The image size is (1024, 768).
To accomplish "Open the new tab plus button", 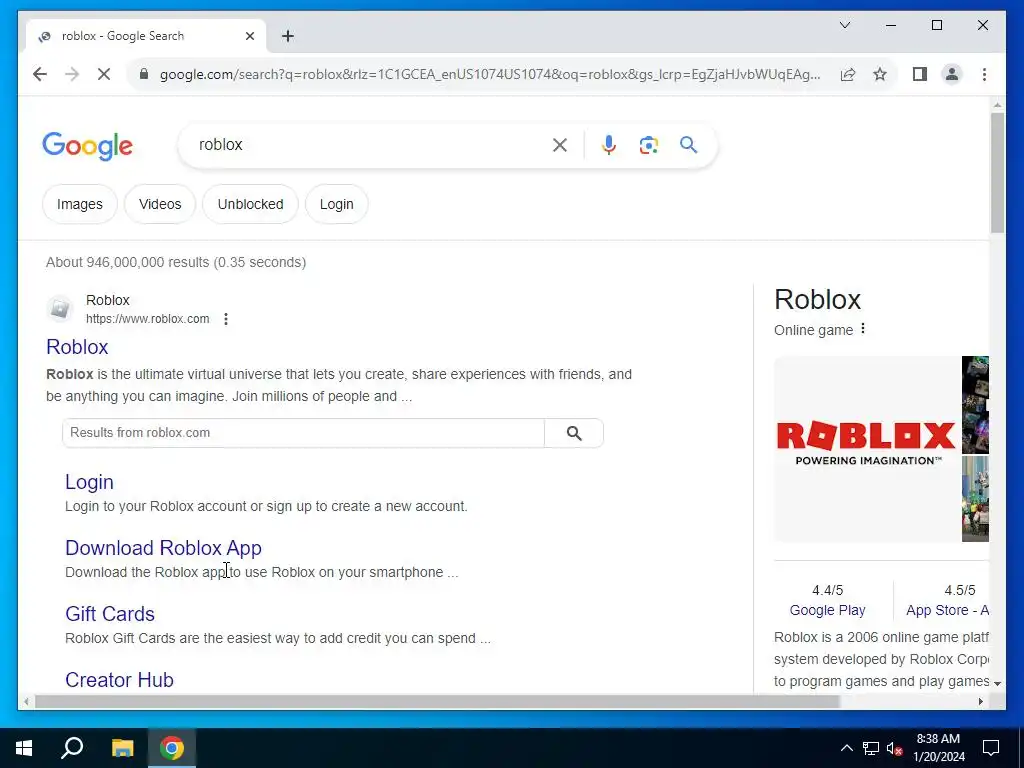I will click(288, 37).
